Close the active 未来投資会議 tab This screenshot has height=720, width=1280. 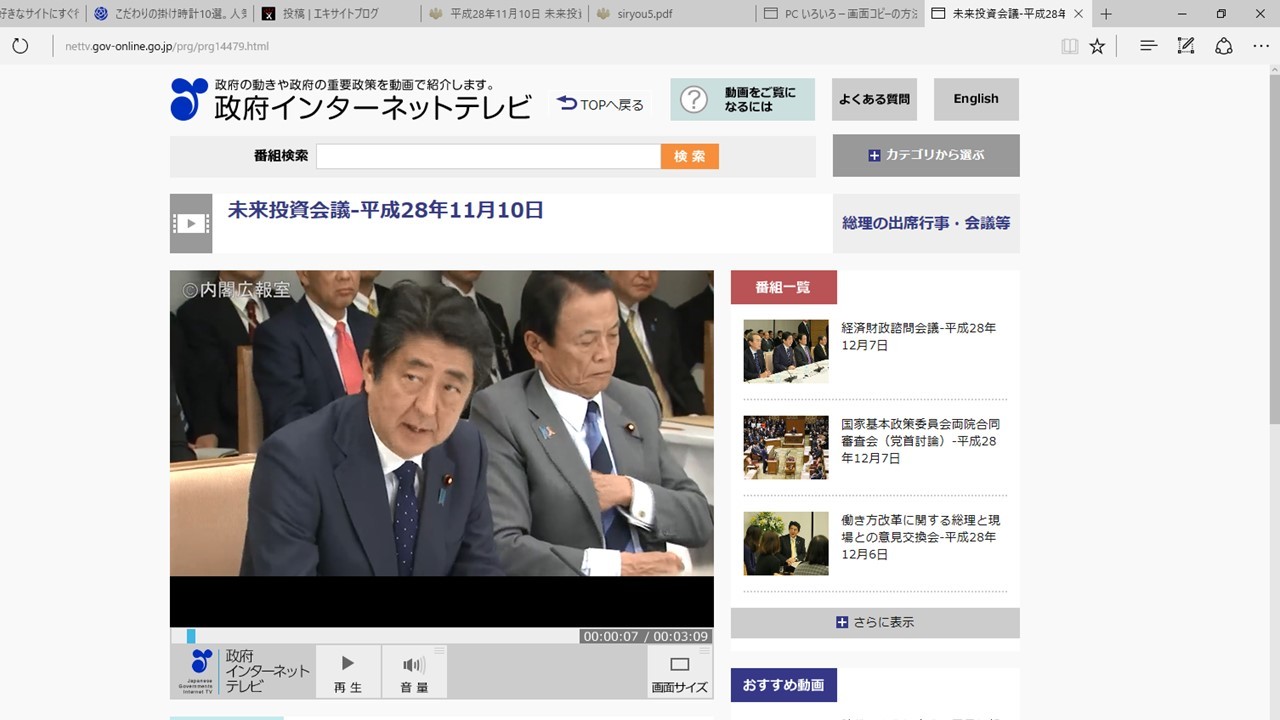pos(1077,14)
